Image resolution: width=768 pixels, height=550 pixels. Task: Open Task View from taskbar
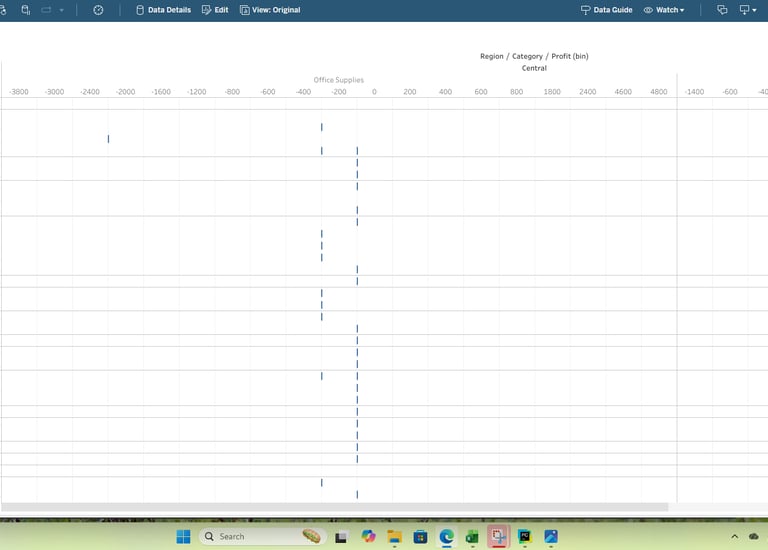pos(341,537)
